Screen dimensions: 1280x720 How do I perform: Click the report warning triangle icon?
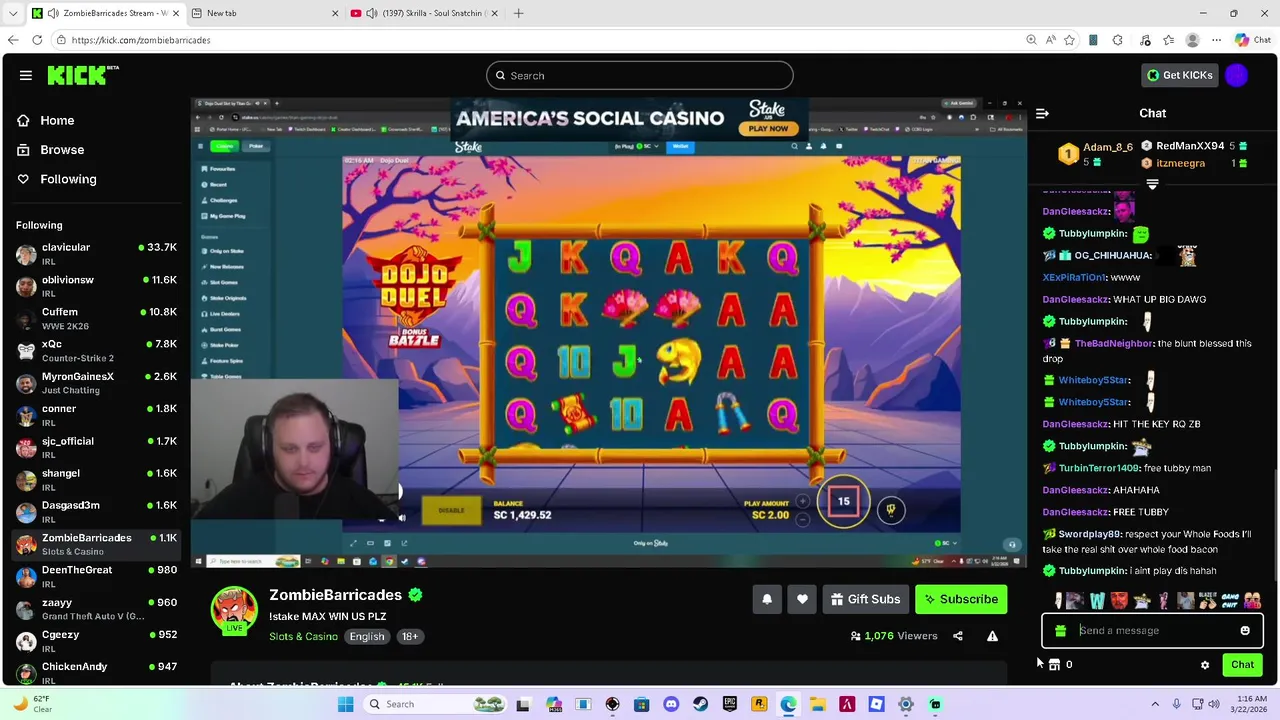992,636
